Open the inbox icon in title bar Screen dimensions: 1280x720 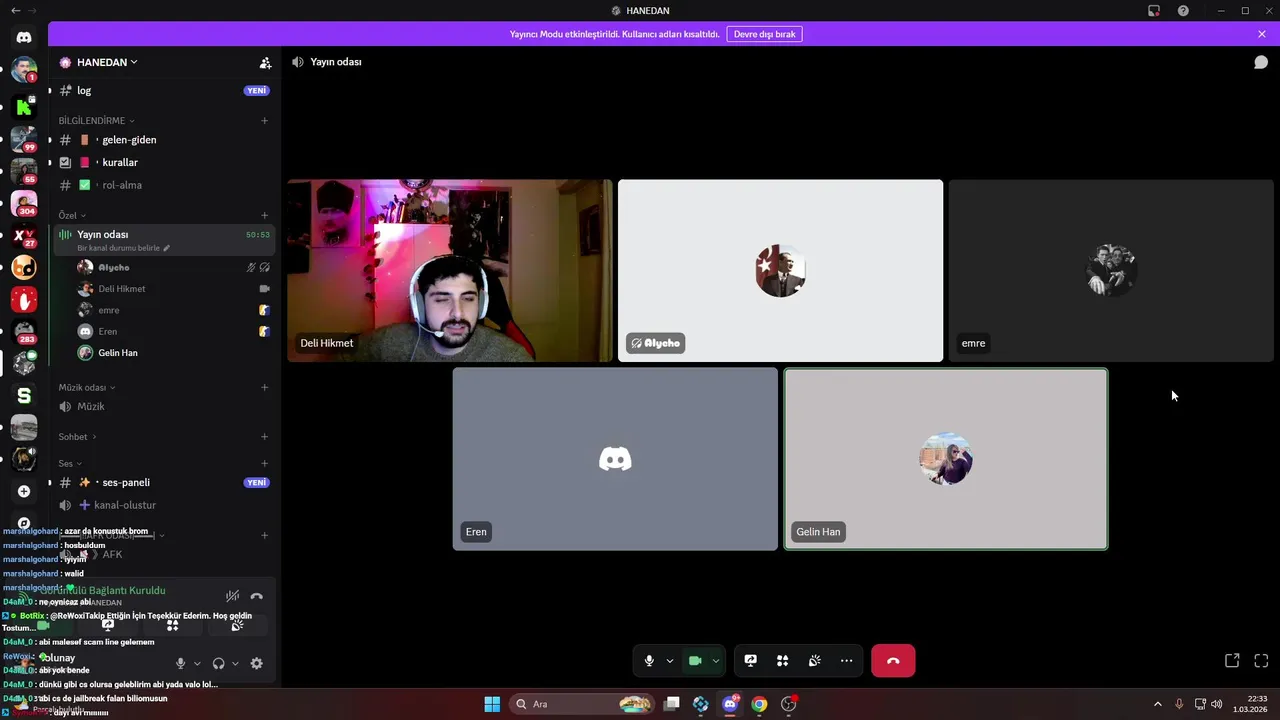point(1154,11)
